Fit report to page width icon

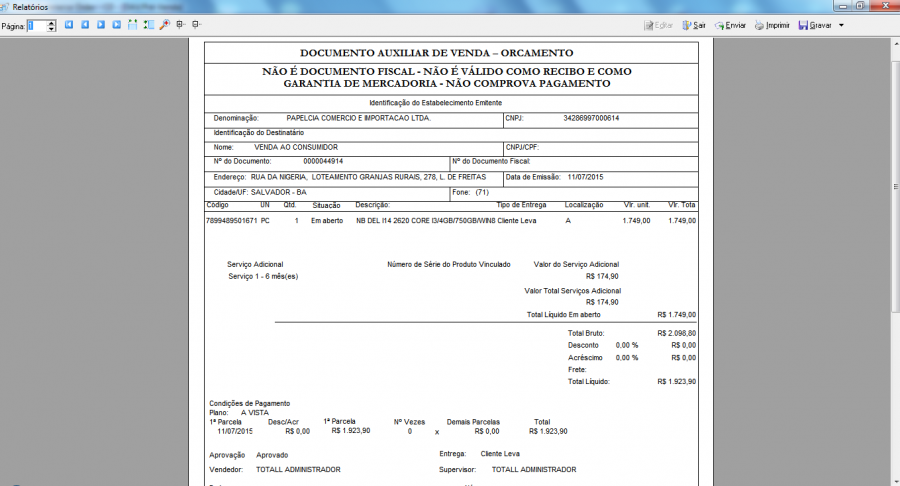click(148, 25)
